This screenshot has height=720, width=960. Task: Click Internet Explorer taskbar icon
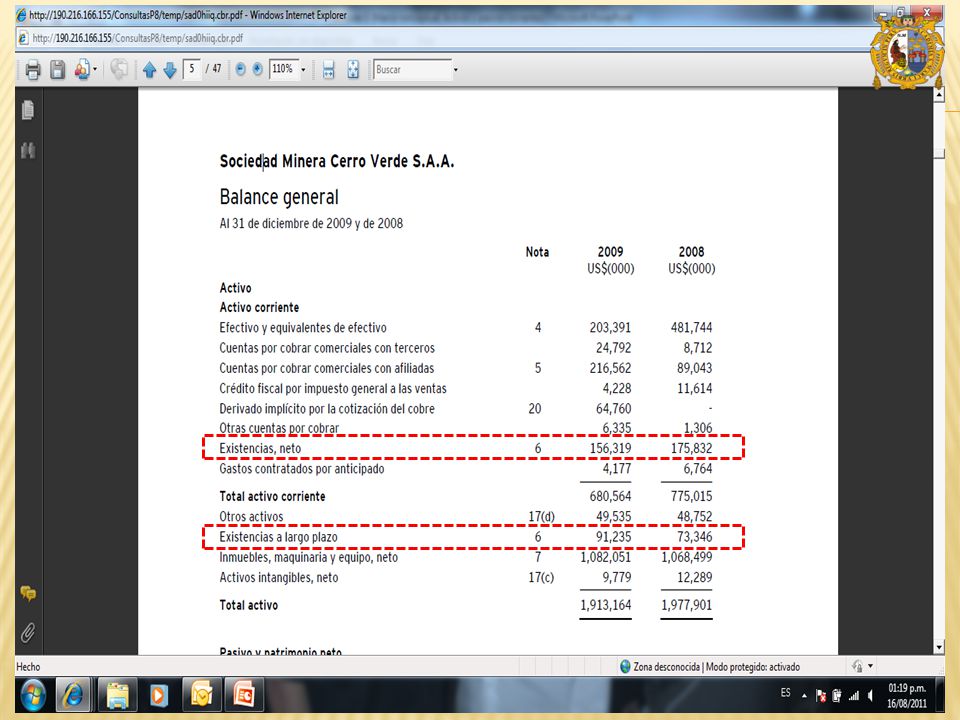click(x=73, y=695)
